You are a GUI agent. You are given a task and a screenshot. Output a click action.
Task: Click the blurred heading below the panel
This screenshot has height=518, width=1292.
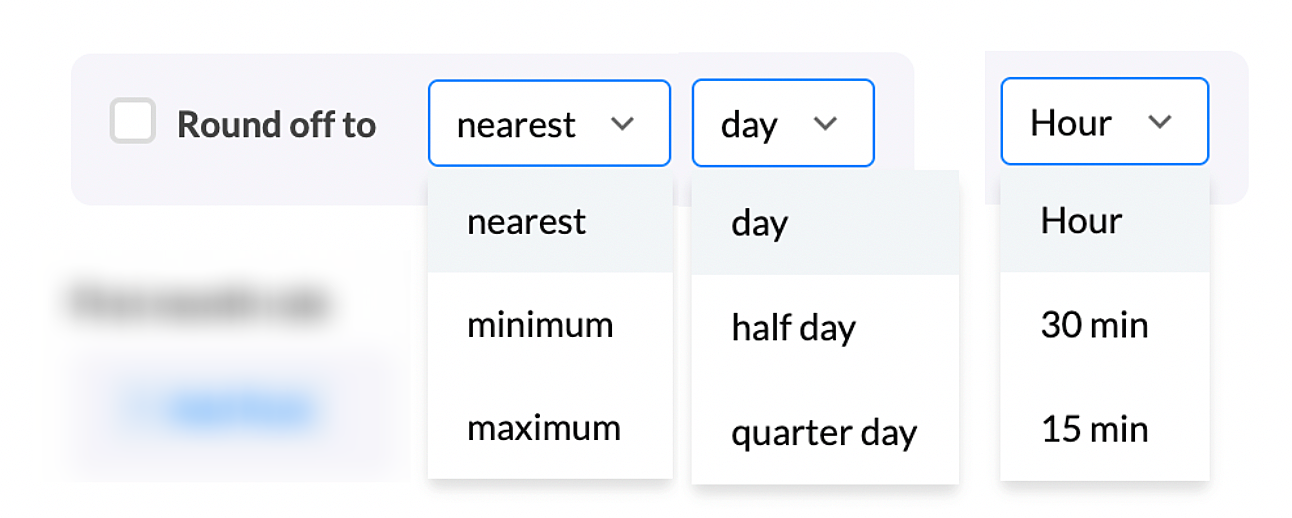point(200,302)
